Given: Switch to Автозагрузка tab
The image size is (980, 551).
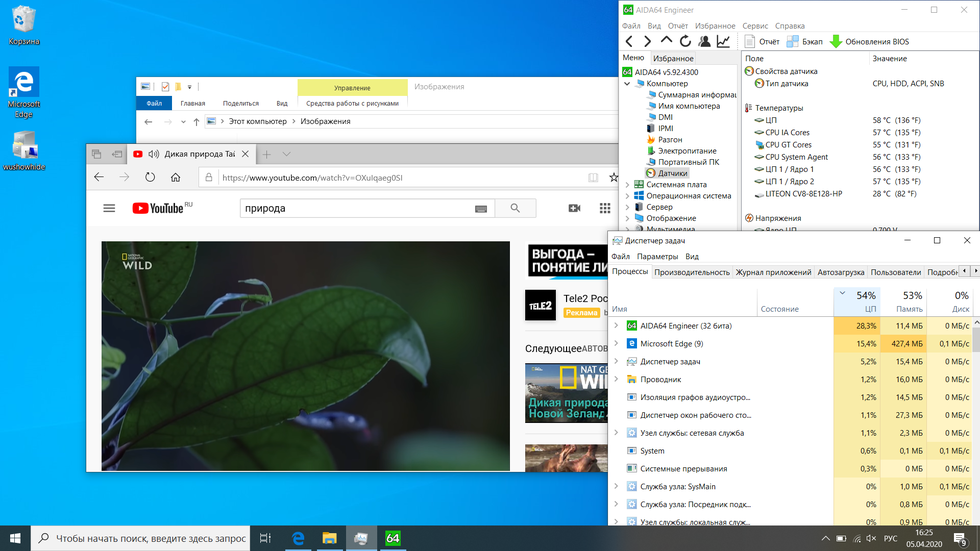Looking at the screenshot, I should 841,272.
